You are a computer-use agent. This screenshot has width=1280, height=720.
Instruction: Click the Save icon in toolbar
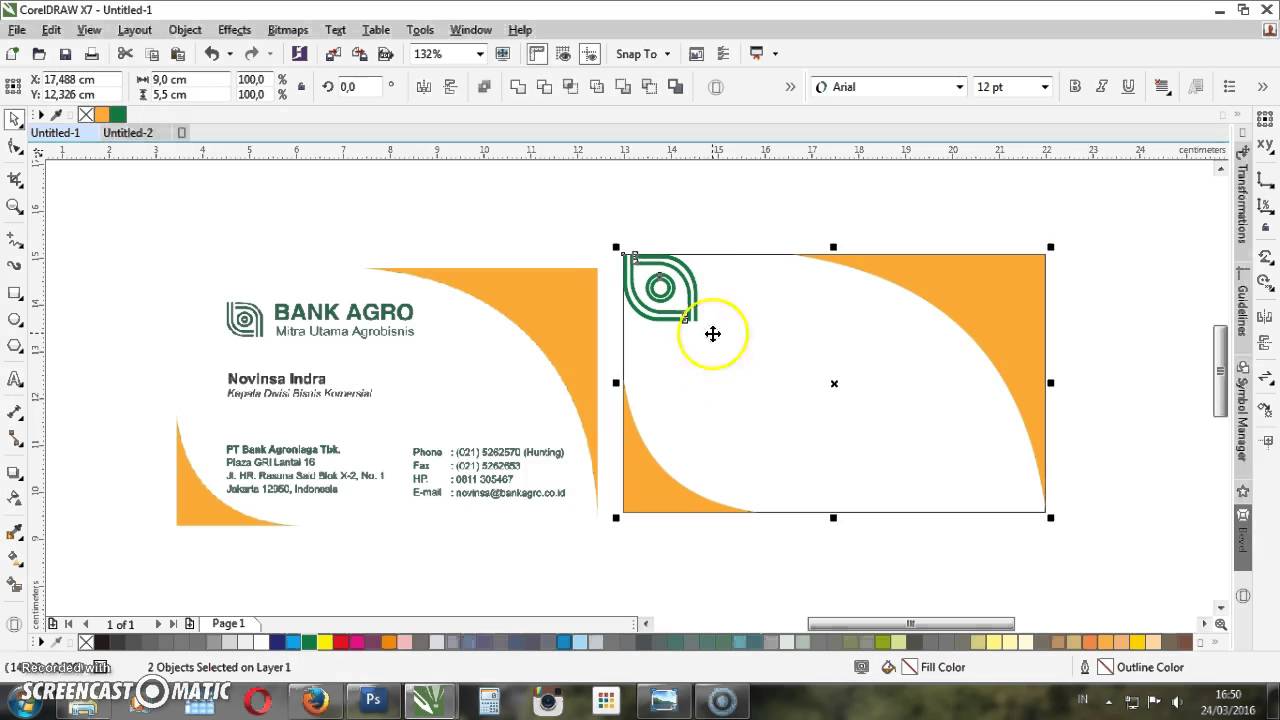click(65, 54)
